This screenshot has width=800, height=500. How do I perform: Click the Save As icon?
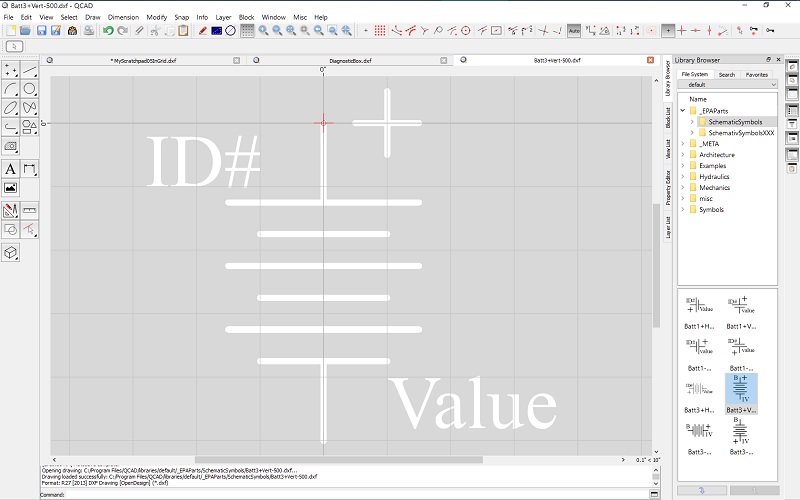coord(56,31)
